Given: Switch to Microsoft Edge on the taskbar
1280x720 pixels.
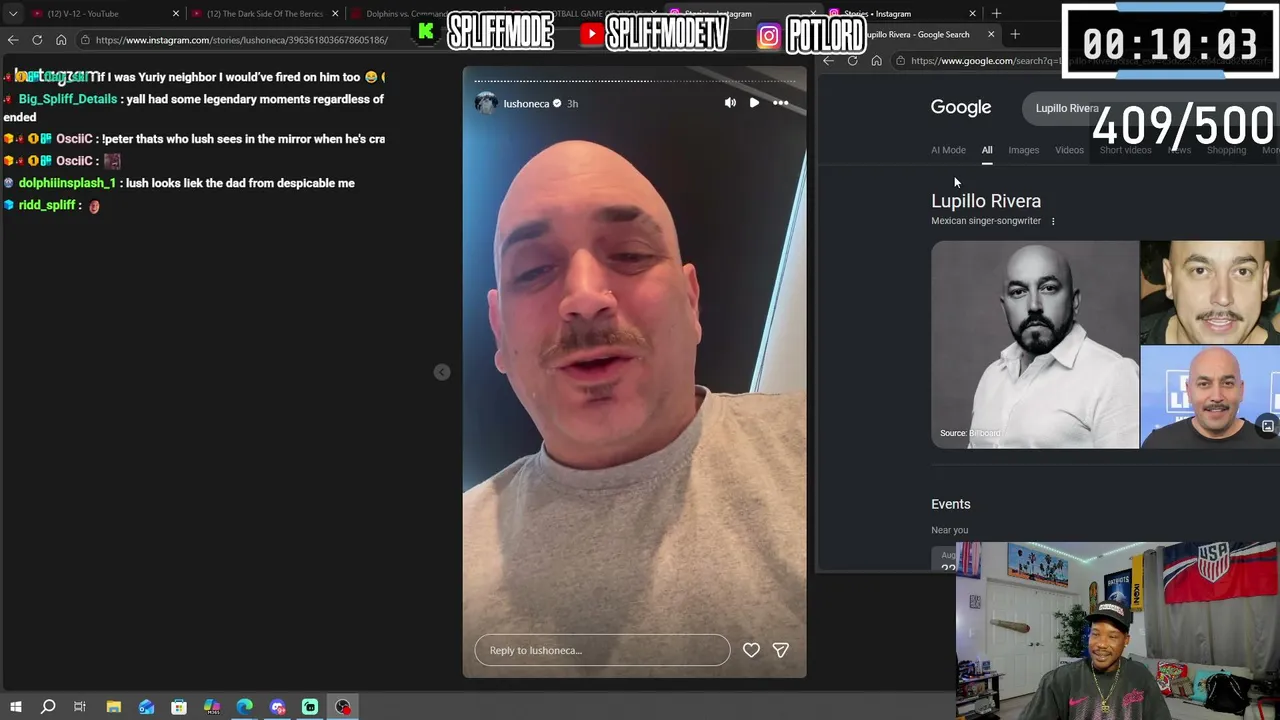Looking at the screenshot, I should [245, 707].
